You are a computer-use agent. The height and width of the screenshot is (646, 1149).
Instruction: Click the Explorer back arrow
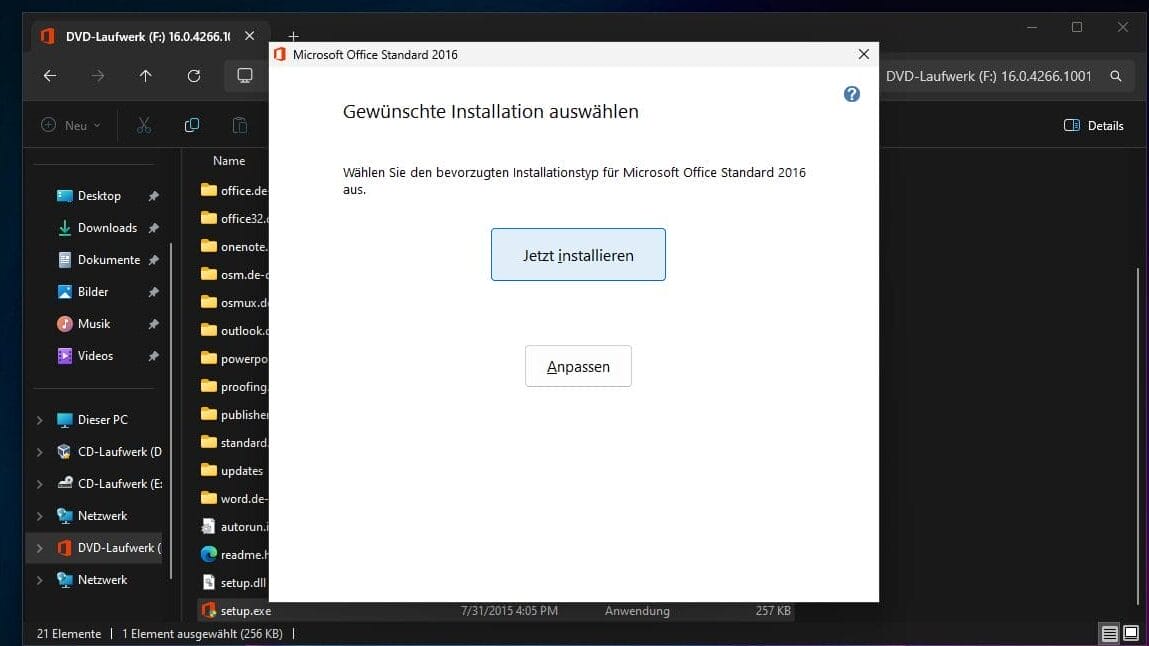click(50, 76)
